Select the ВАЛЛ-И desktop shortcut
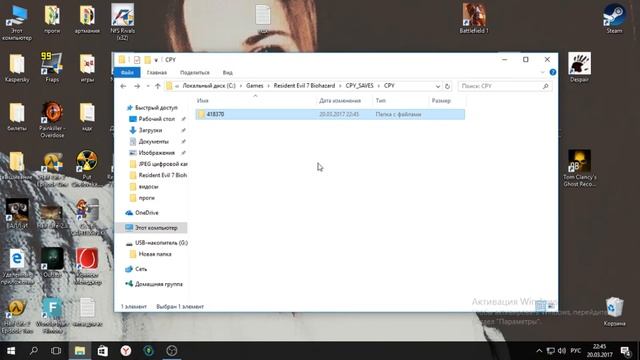Screen dimensions: 640x360 click(17, 214)
